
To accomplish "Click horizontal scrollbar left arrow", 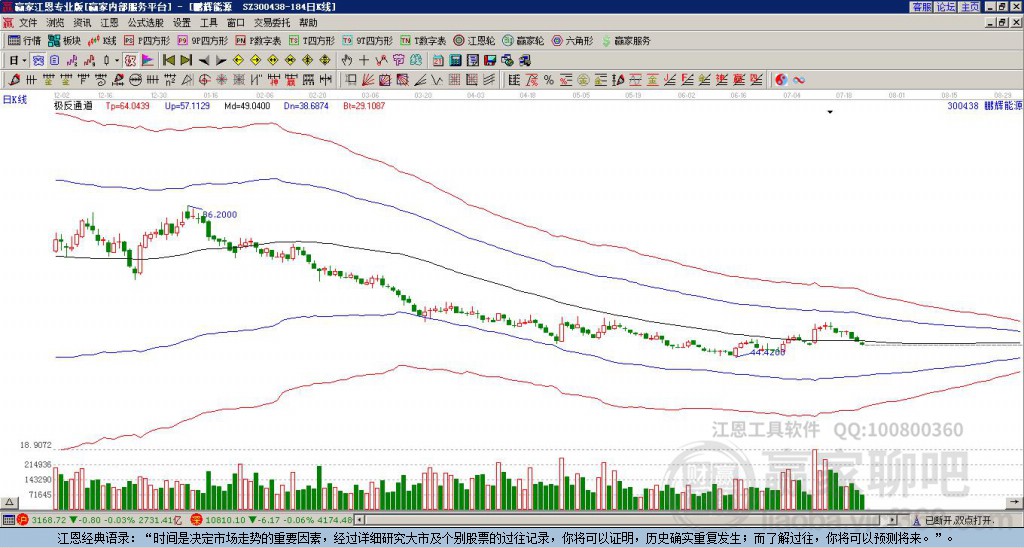I will tap(359, 520).
